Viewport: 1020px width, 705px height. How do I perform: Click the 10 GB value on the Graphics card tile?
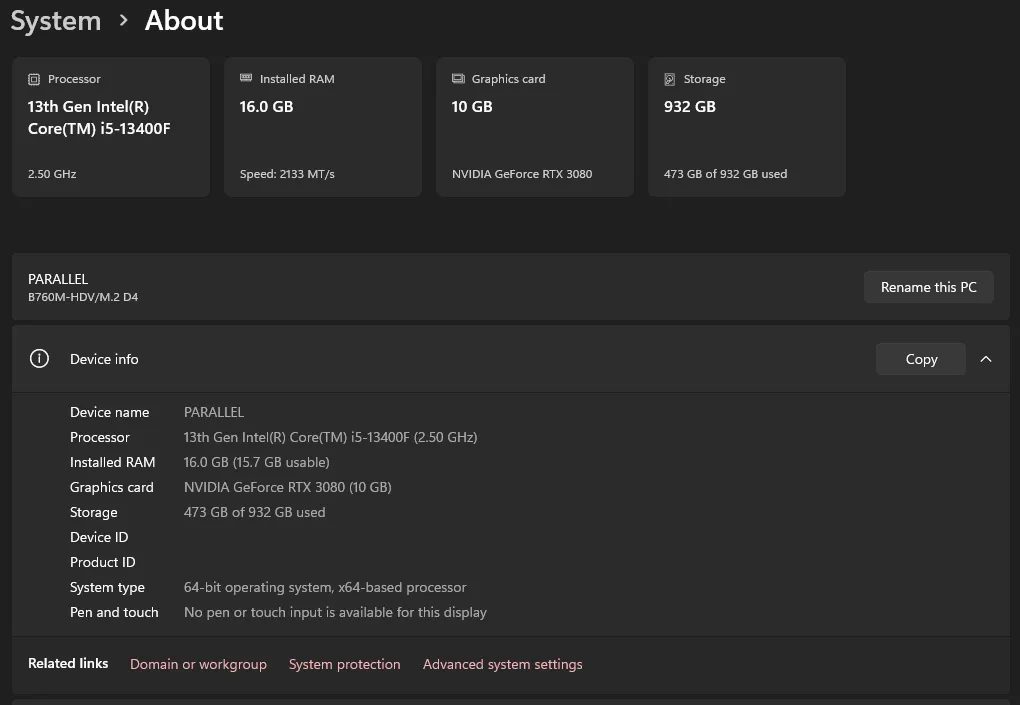point(472,107)
